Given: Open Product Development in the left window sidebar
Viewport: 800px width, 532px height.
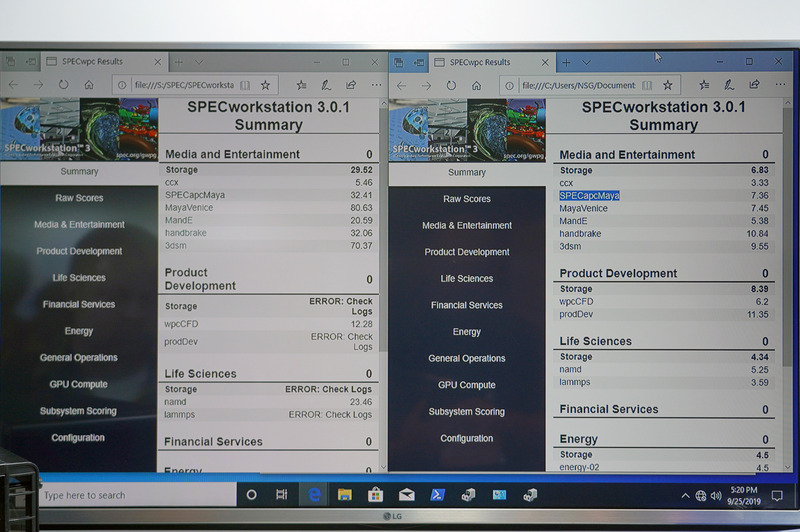Looking at the screenshot, I should [79, 251].
